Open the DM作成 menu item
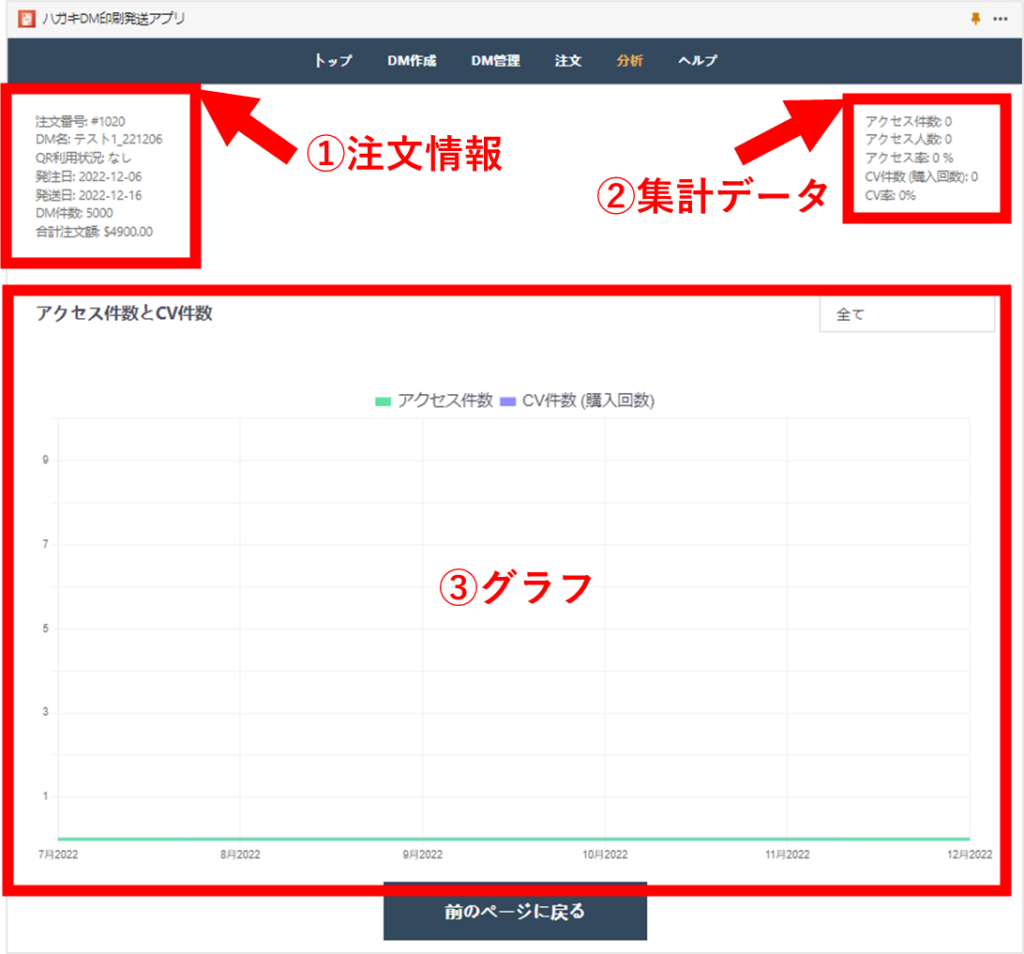 tap(412, 61)
